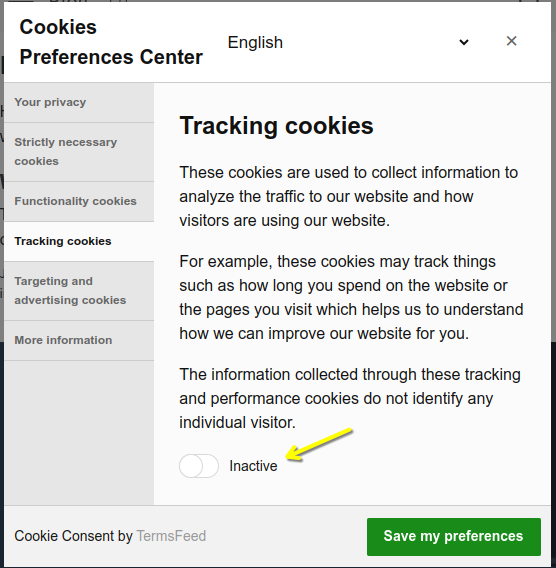Click the language dropdown chevron arrow
Viewport: 556px width, 568px height.
pos(464,42)
